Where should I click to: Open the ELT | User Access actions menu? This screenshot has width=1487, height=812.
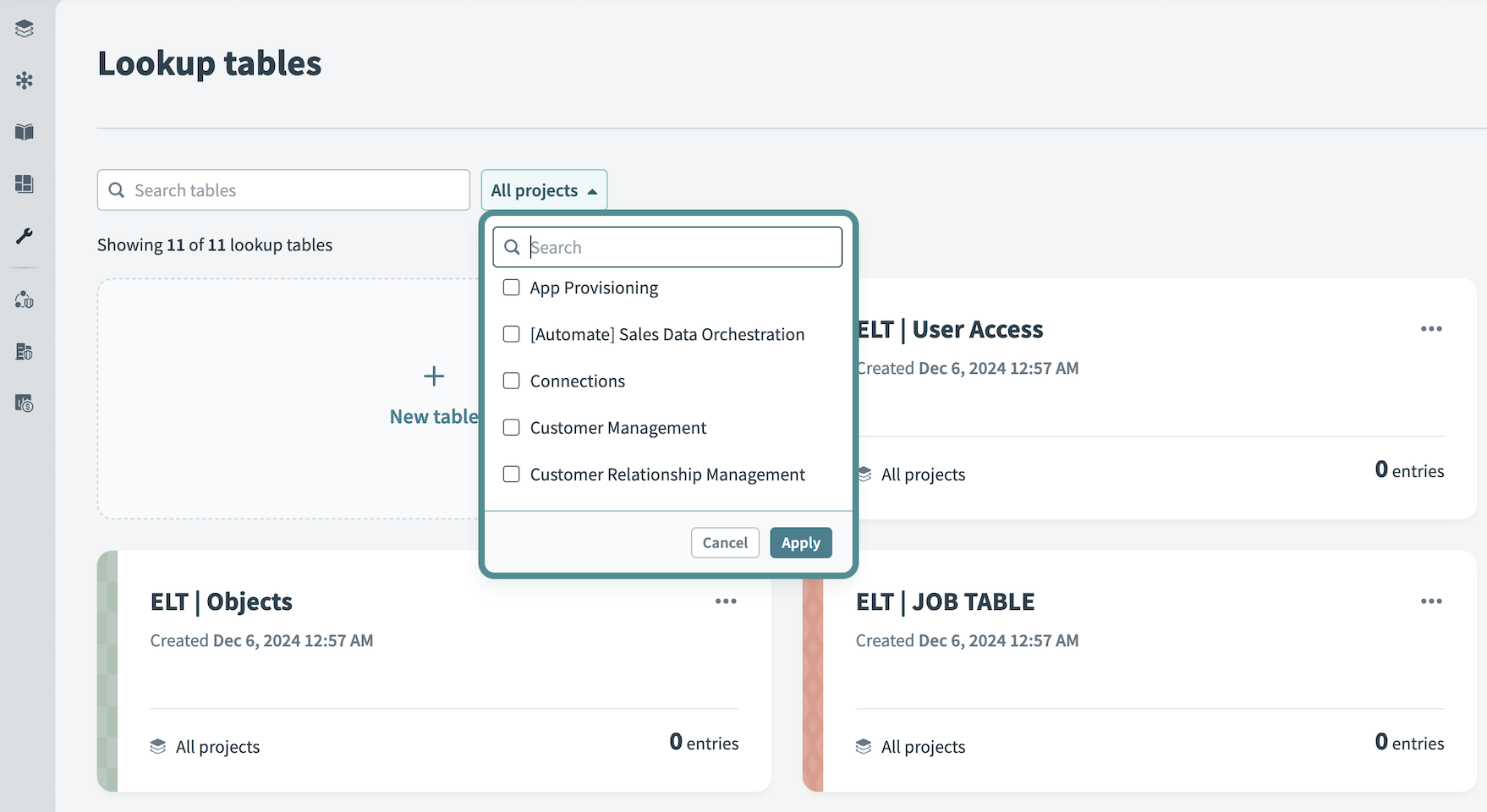point(1431,328)
